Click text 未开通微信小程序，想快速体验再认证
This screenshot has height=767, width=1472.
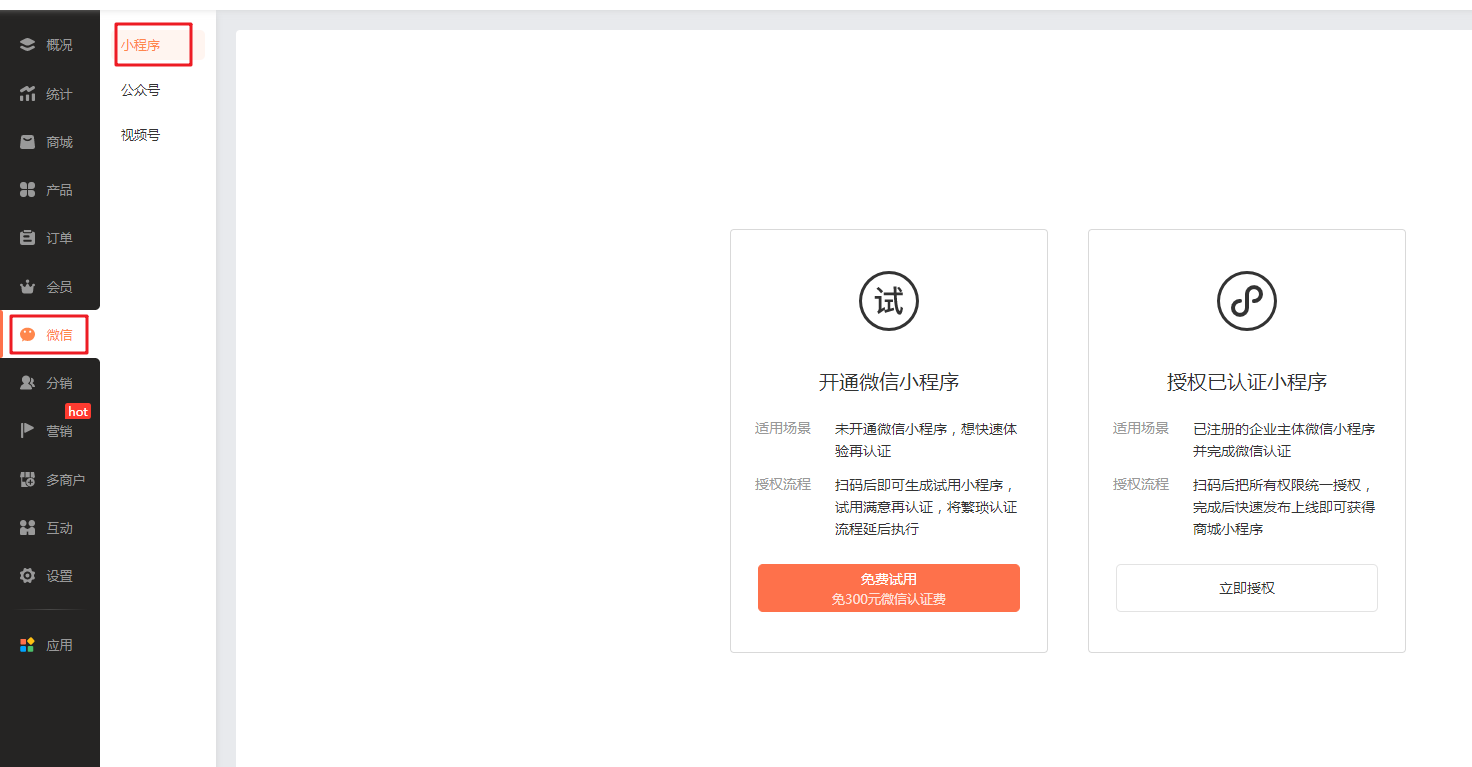pos(926,440)
